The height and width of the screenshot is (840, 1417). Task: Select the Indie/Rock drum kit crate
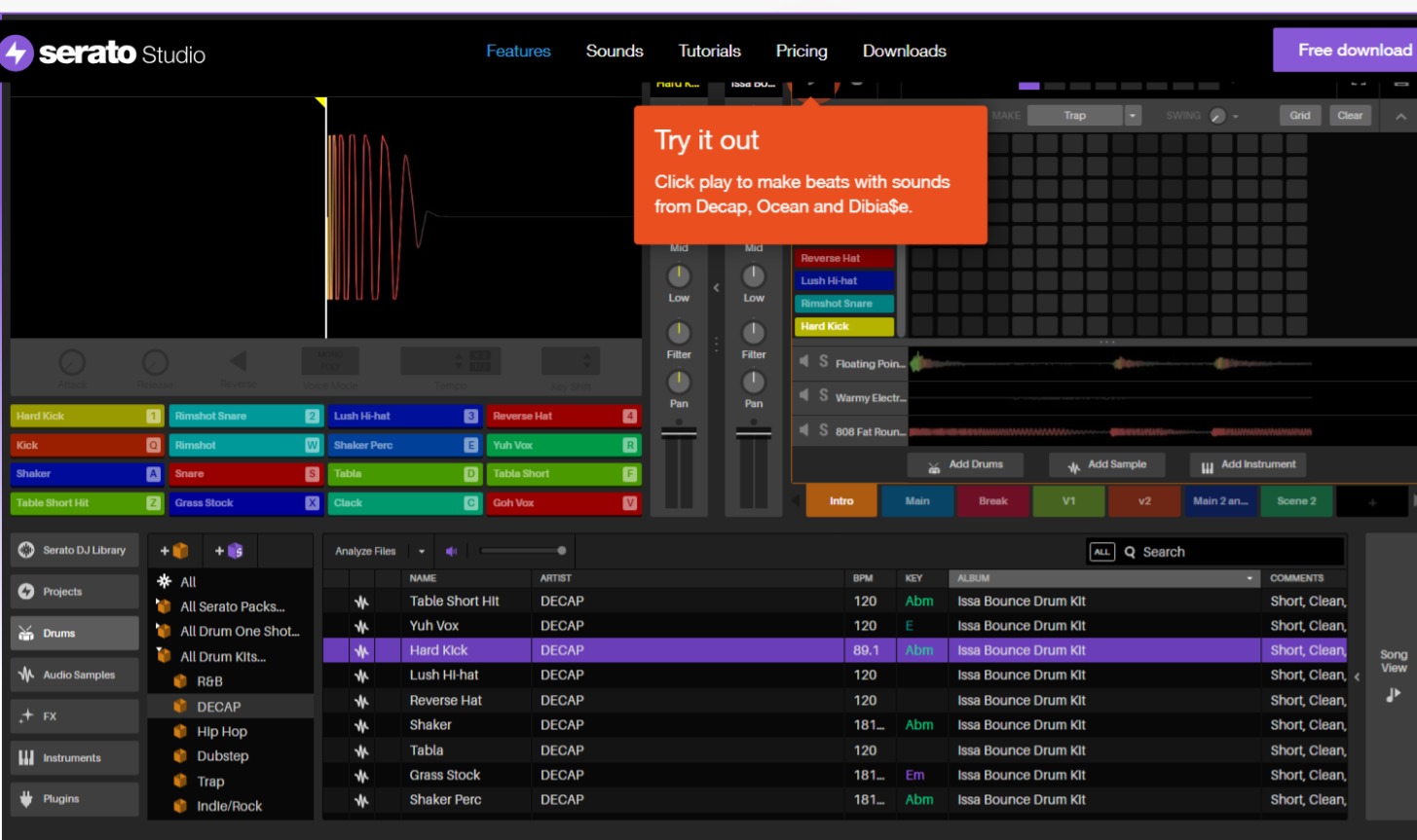pyautogui.click(x=229, y=806)
